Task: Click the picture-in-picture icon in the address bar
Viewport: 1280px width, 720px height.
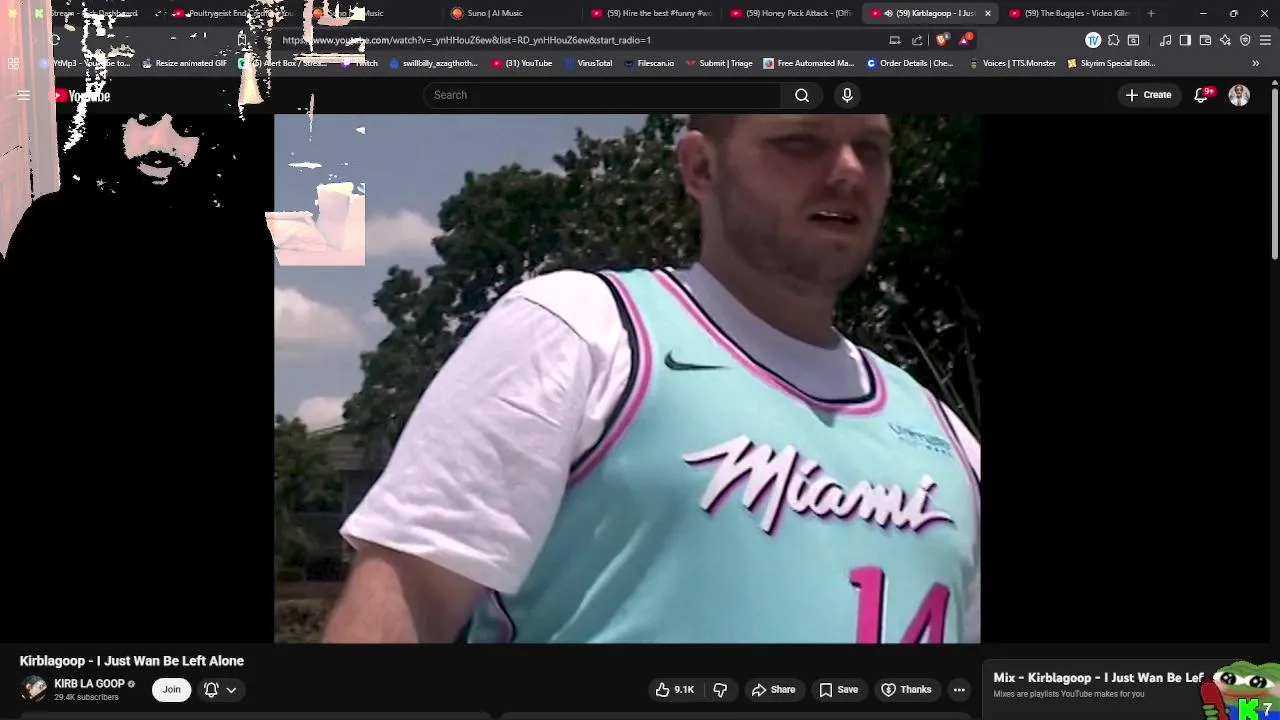Action: 895,40
